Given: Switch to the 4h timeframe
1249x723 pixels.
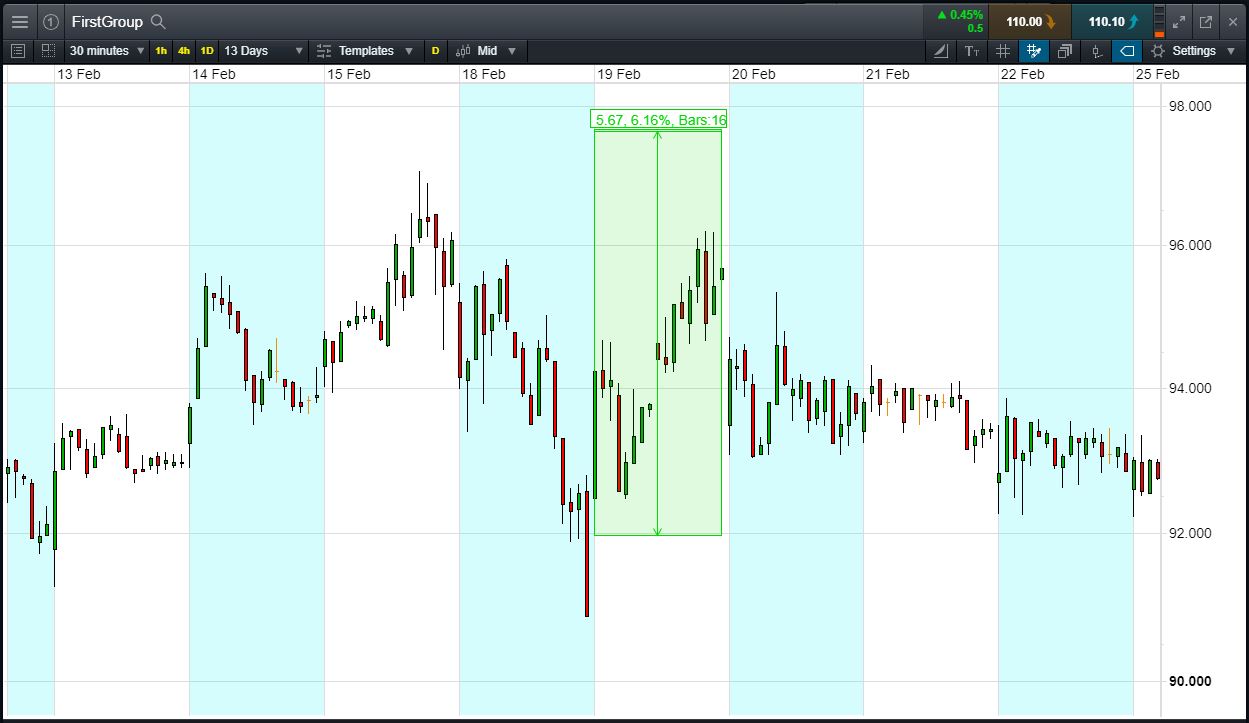Looking at the screenshot, I should [x=184, y=51].
